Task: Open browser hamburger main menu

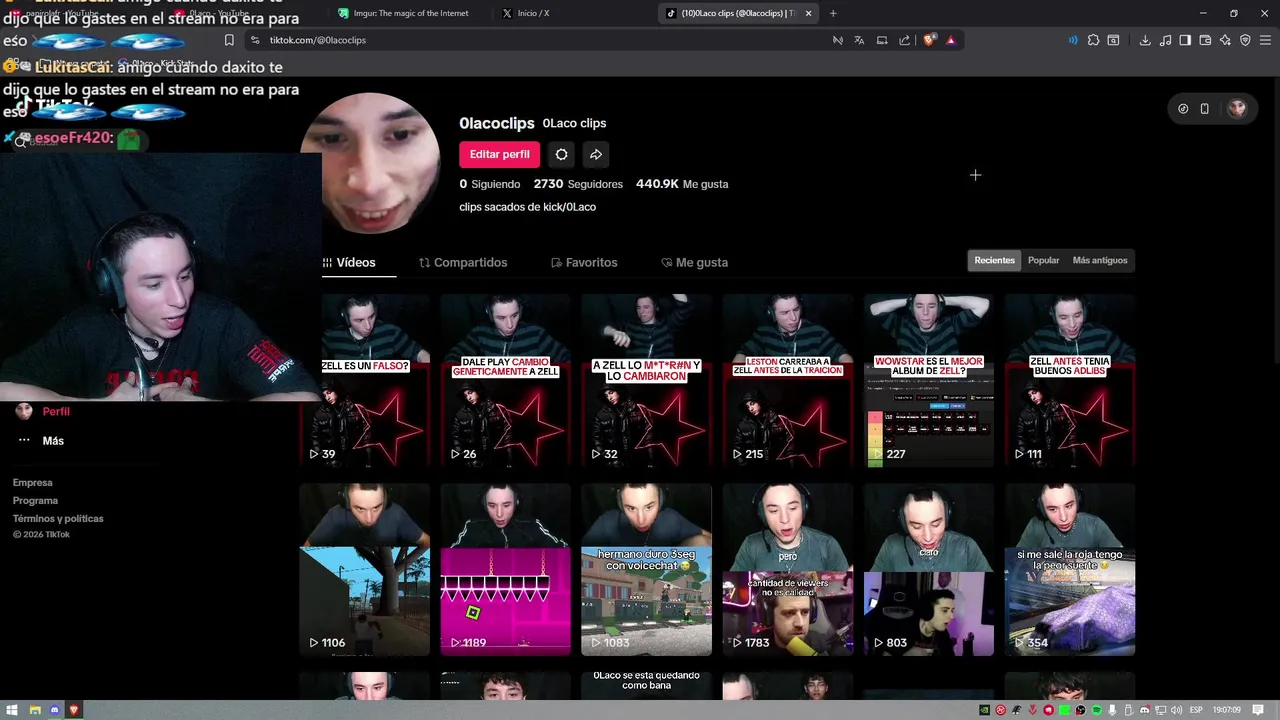Action: click(x=1265, y=40)
